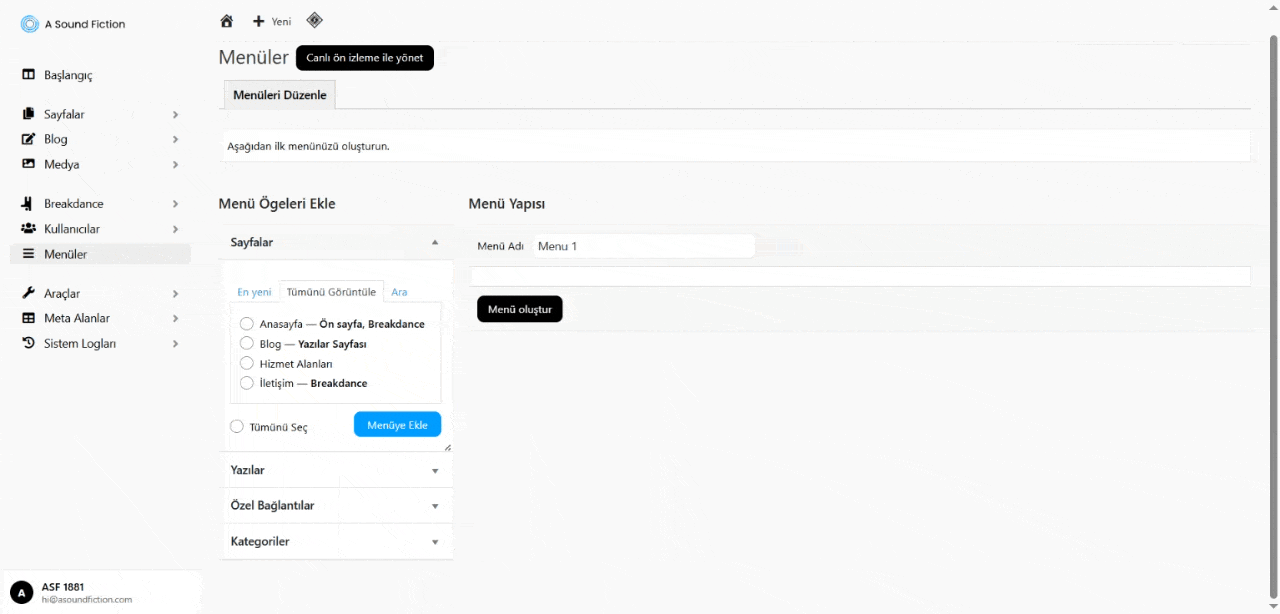Expand the Sayfalar sidebar submenu chevron

click(x=175, y=115)
